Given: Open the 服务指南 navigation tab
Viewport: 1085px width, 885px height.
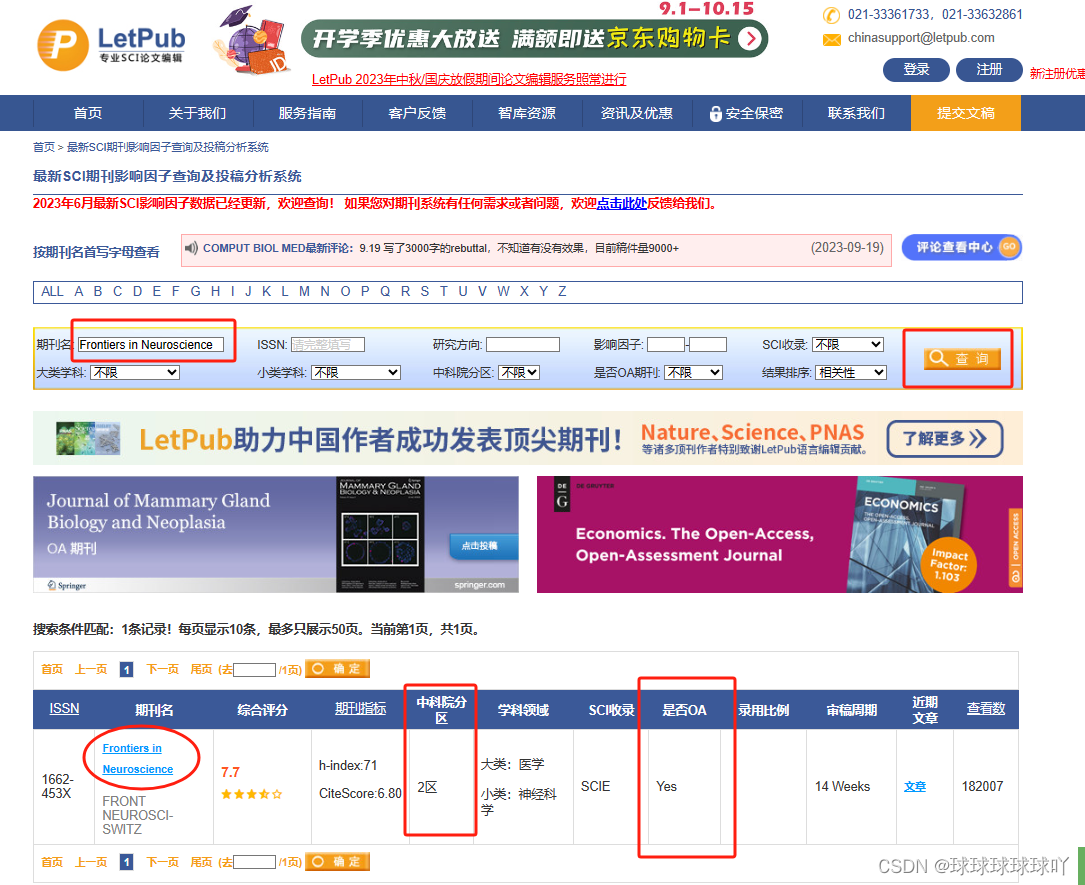Looking at the screenshot, I should point(307,113).
